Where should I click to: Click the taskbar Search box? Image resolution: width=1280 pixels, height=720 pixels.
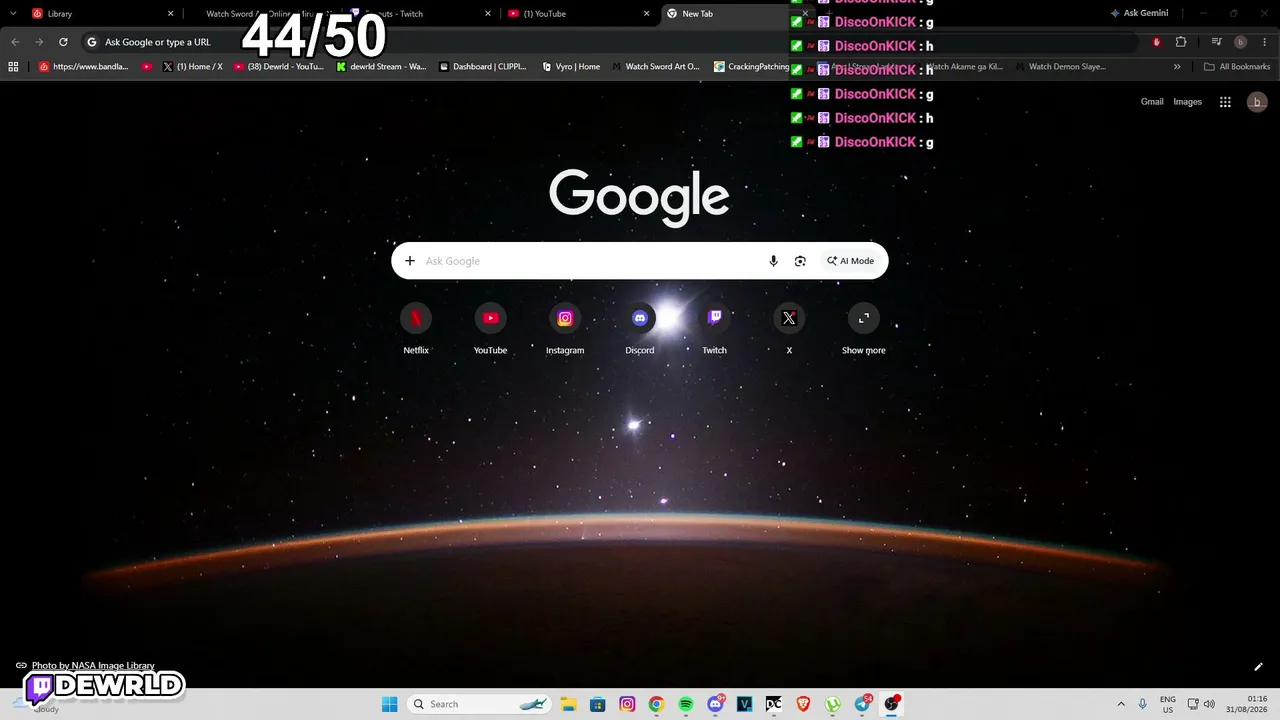tap(480, 704)
